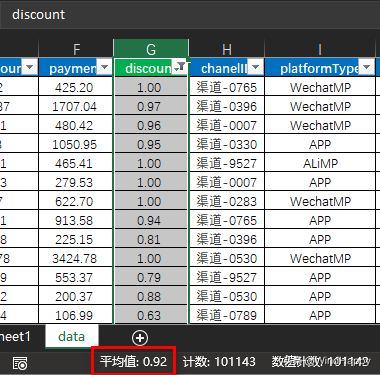Viewport: 380px width, 375px height.
Task: Select discount cell 0.79
Action: point(151,277)
